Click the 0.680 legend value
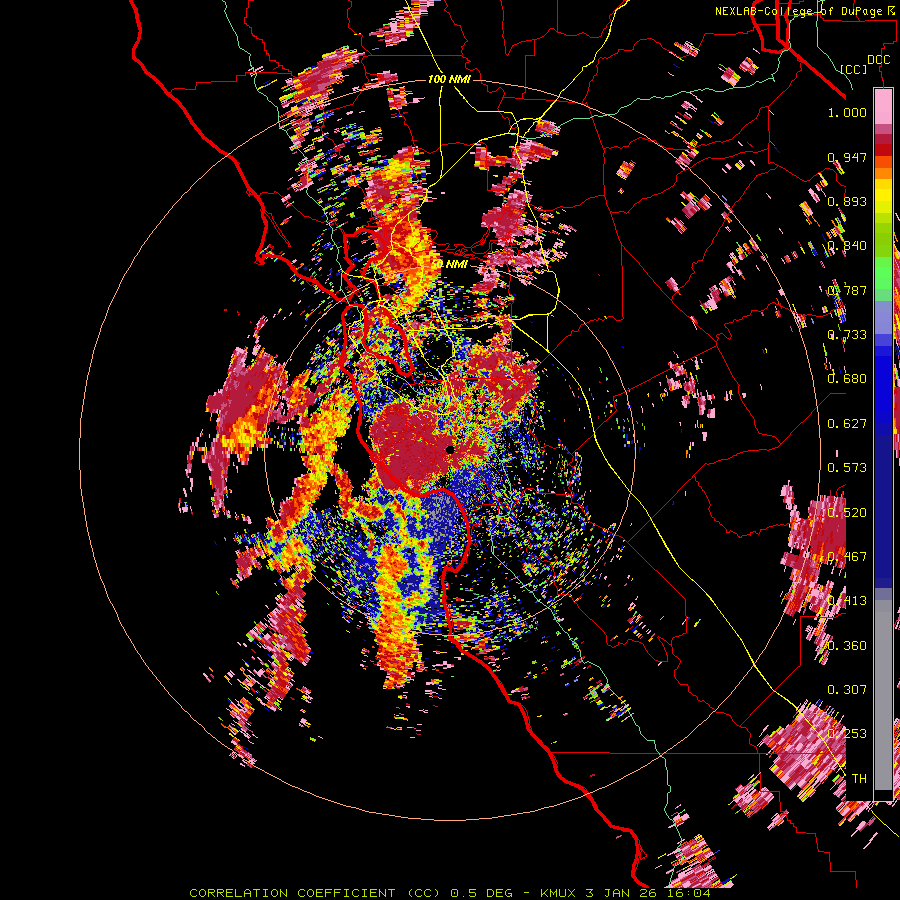Viewport: 900px width, 900px height. point(847,379)
